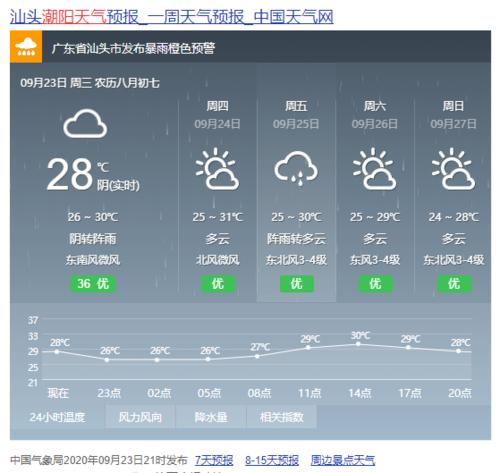
Task: Click the orange rainstorm warning icon
Action: (26, 47)
